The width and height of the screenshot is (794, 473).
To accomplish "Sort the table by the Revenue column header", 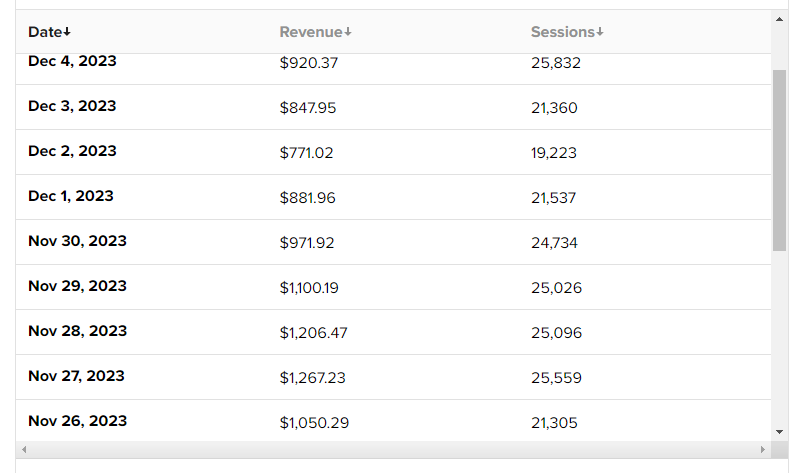I will (x=315, y=32).
